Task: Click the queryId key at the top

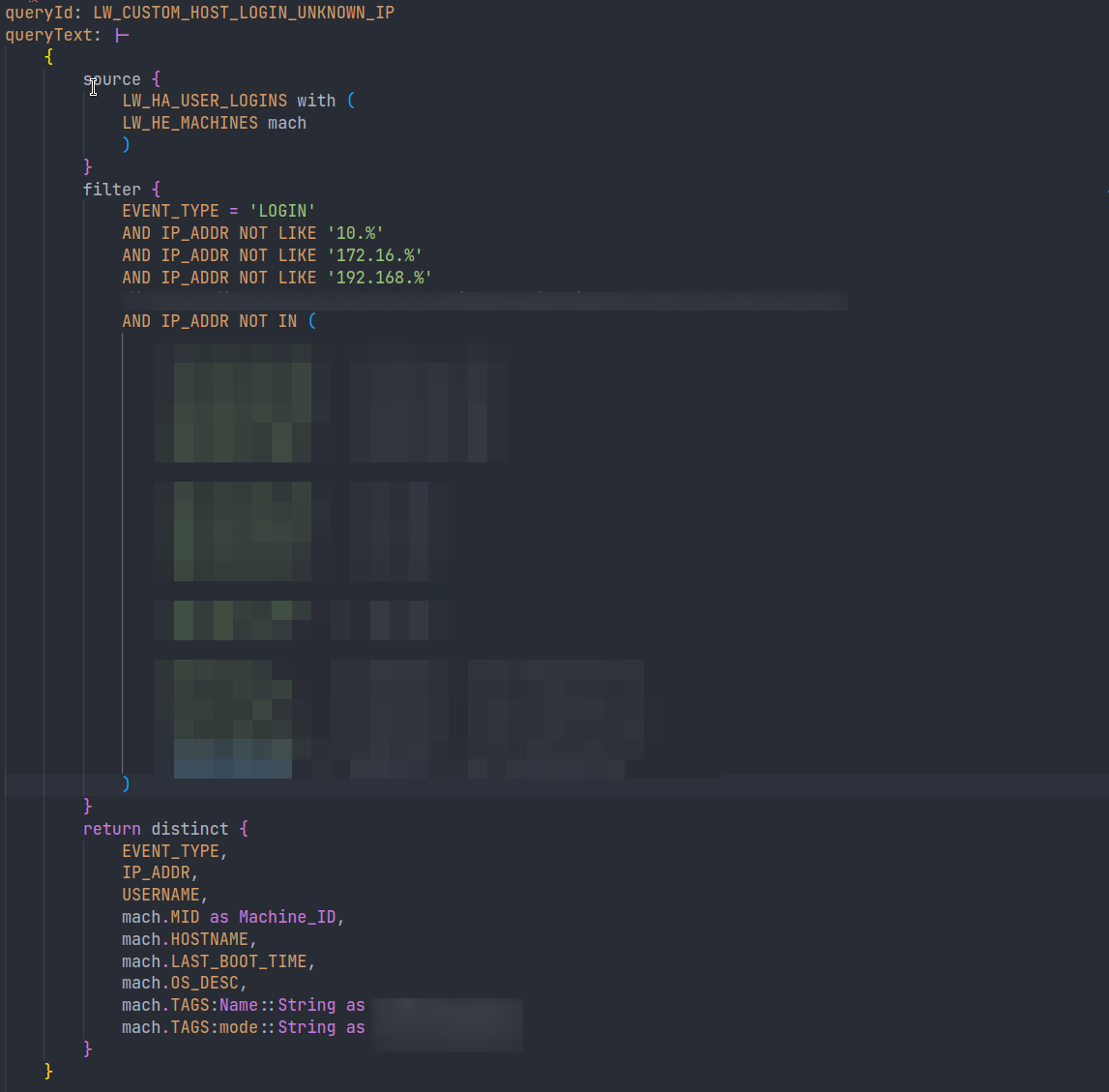Action: [x=40, y=13]
